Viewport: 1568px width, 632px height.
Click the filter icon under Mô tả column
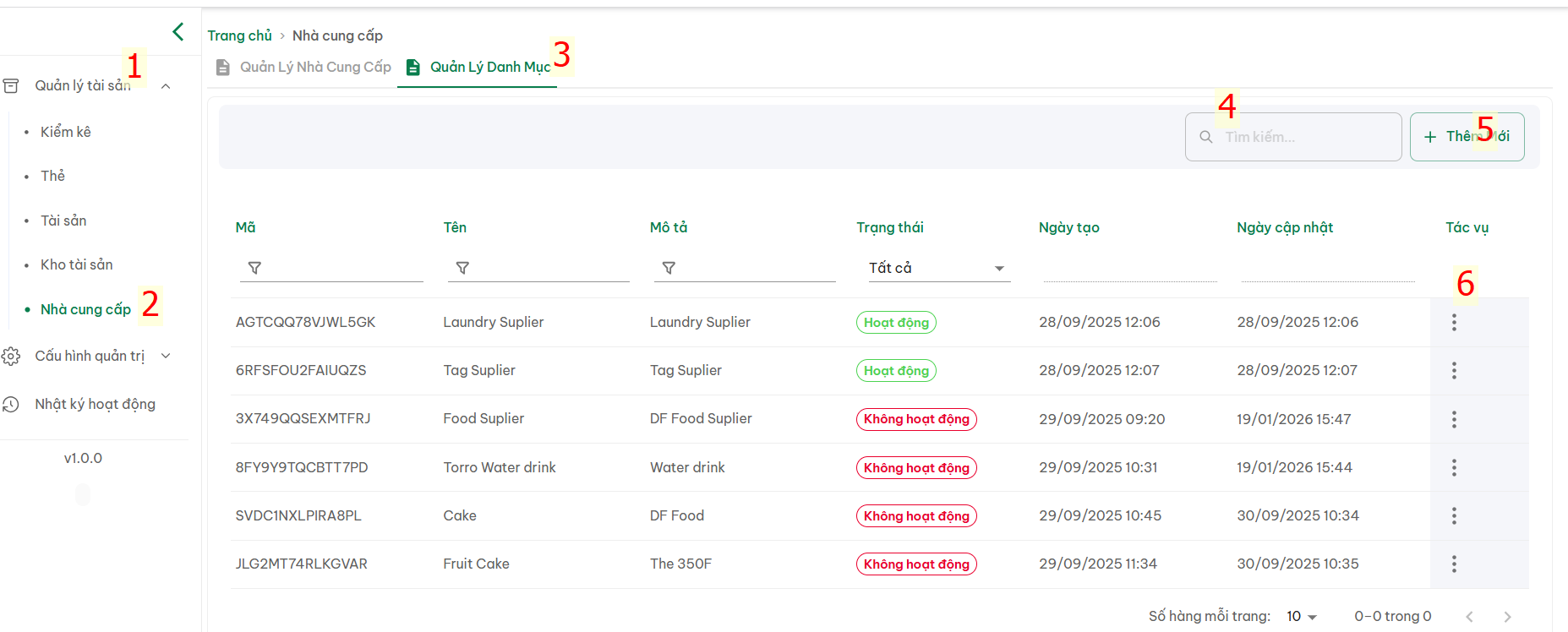pyautogui.click(x=669, y=268)
